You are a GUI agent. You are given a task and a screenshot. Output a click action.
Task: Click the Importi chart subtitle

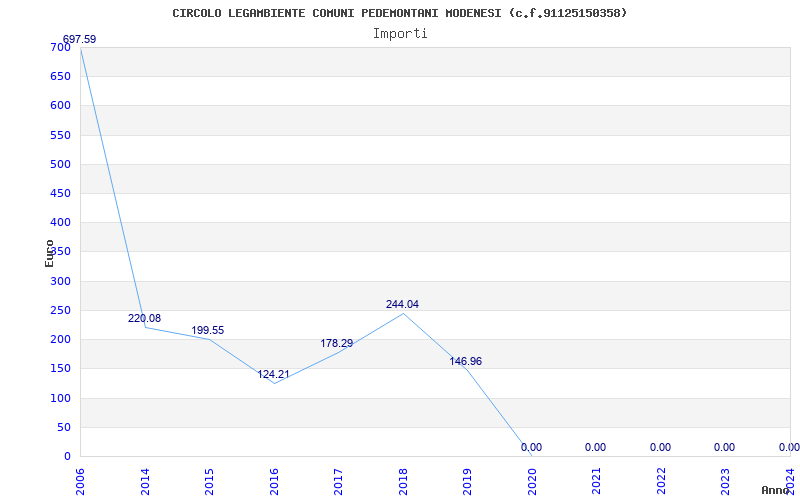[400, 34]
